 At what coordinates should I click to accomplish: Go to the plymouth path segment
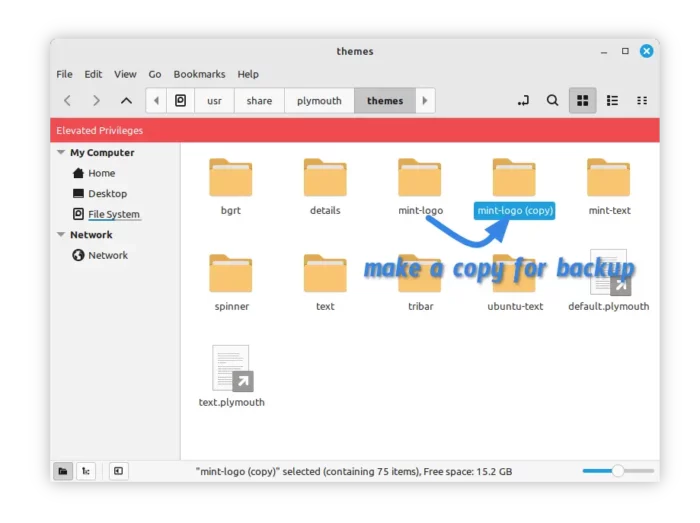[x=319, y=101]
